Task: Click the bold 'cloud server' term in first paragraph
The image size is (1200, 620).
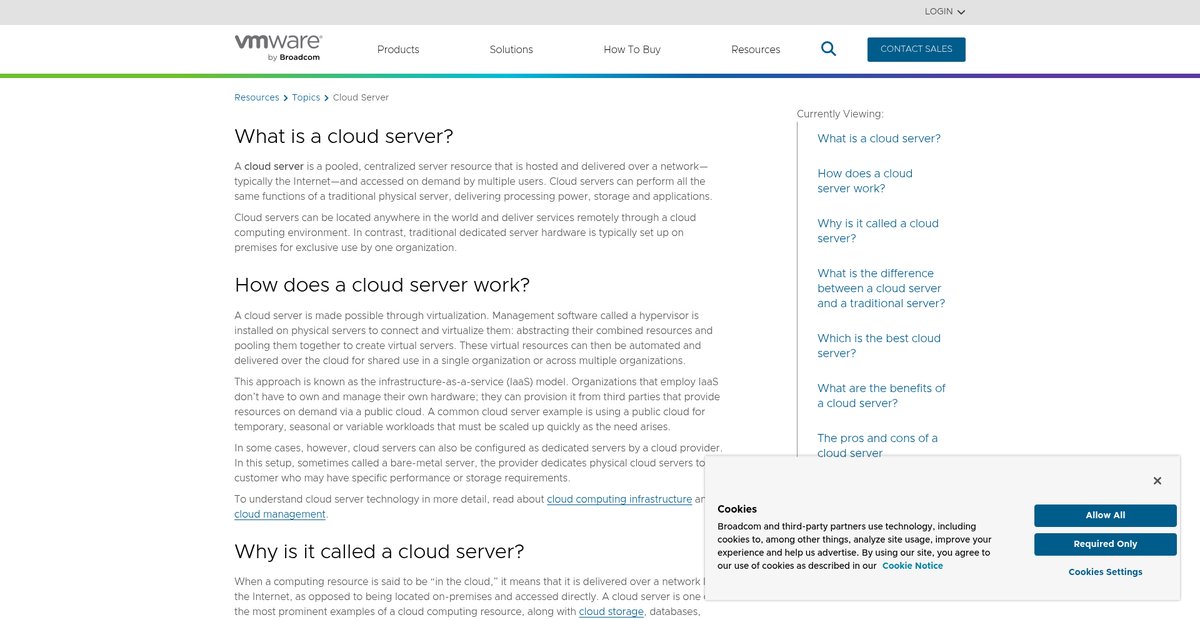Action: 274,166
